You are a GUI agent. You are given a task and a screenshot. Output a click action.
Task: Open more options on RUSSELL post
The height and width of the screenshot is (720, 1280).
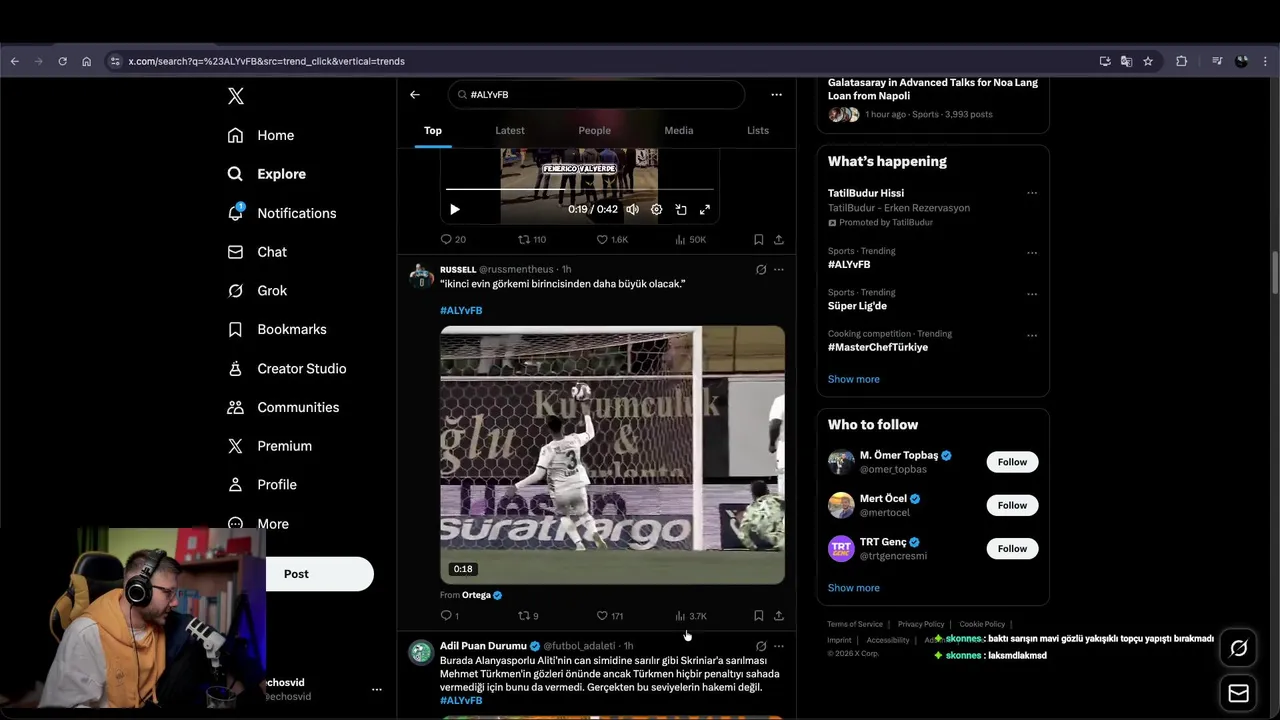point(779,270)
